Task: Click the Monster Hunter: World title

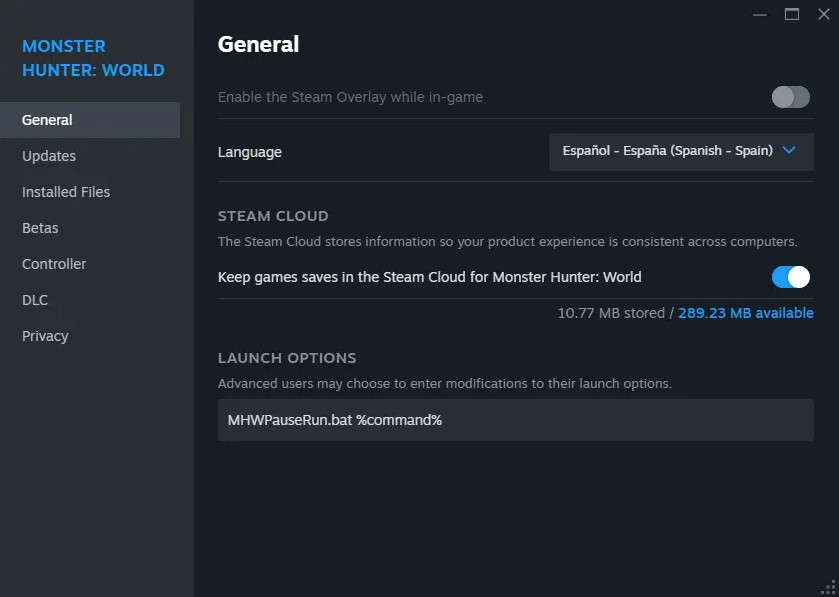Action: tap(93, 58)
